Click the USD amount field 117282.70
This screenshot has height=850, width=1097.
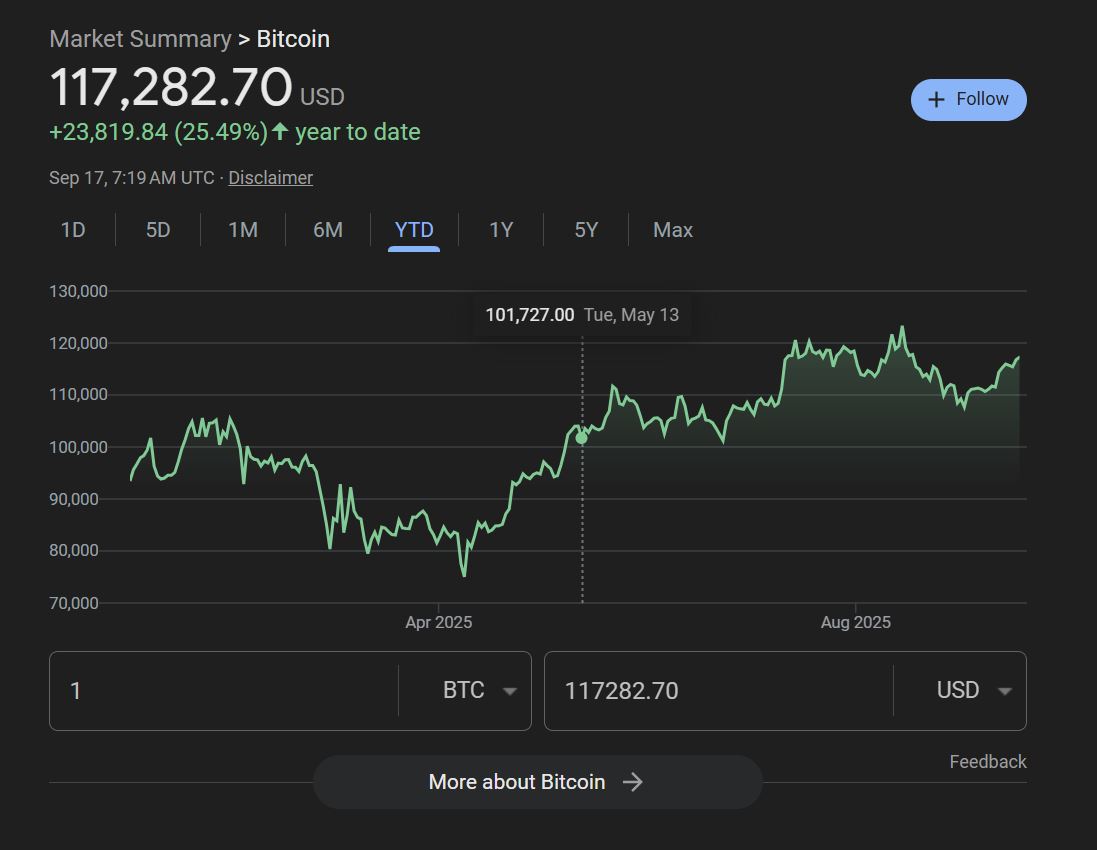point(719,691)
